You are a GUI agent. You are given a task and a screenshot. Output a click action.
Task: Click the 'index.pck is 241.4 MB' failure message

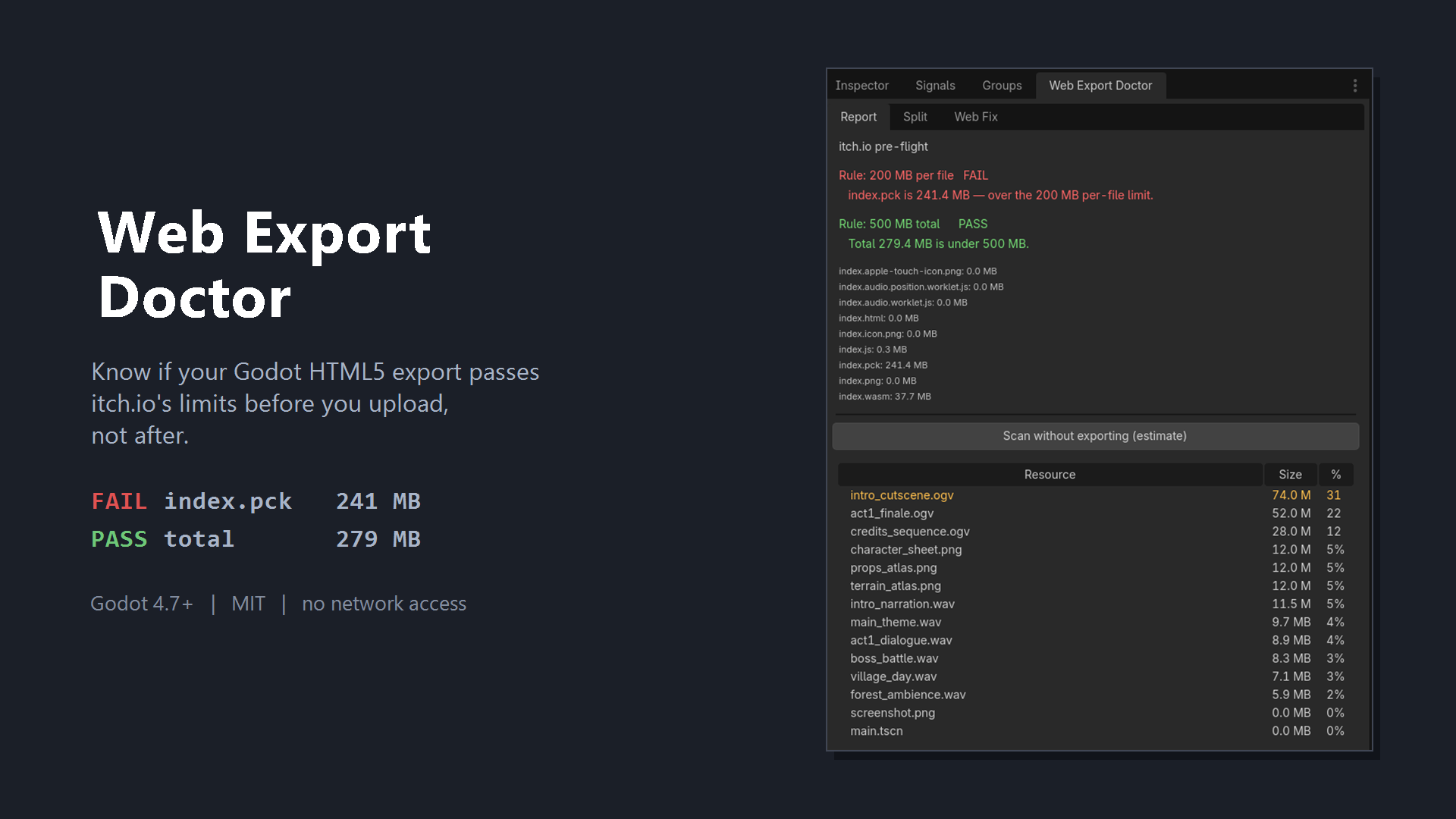coord(1000,195)
